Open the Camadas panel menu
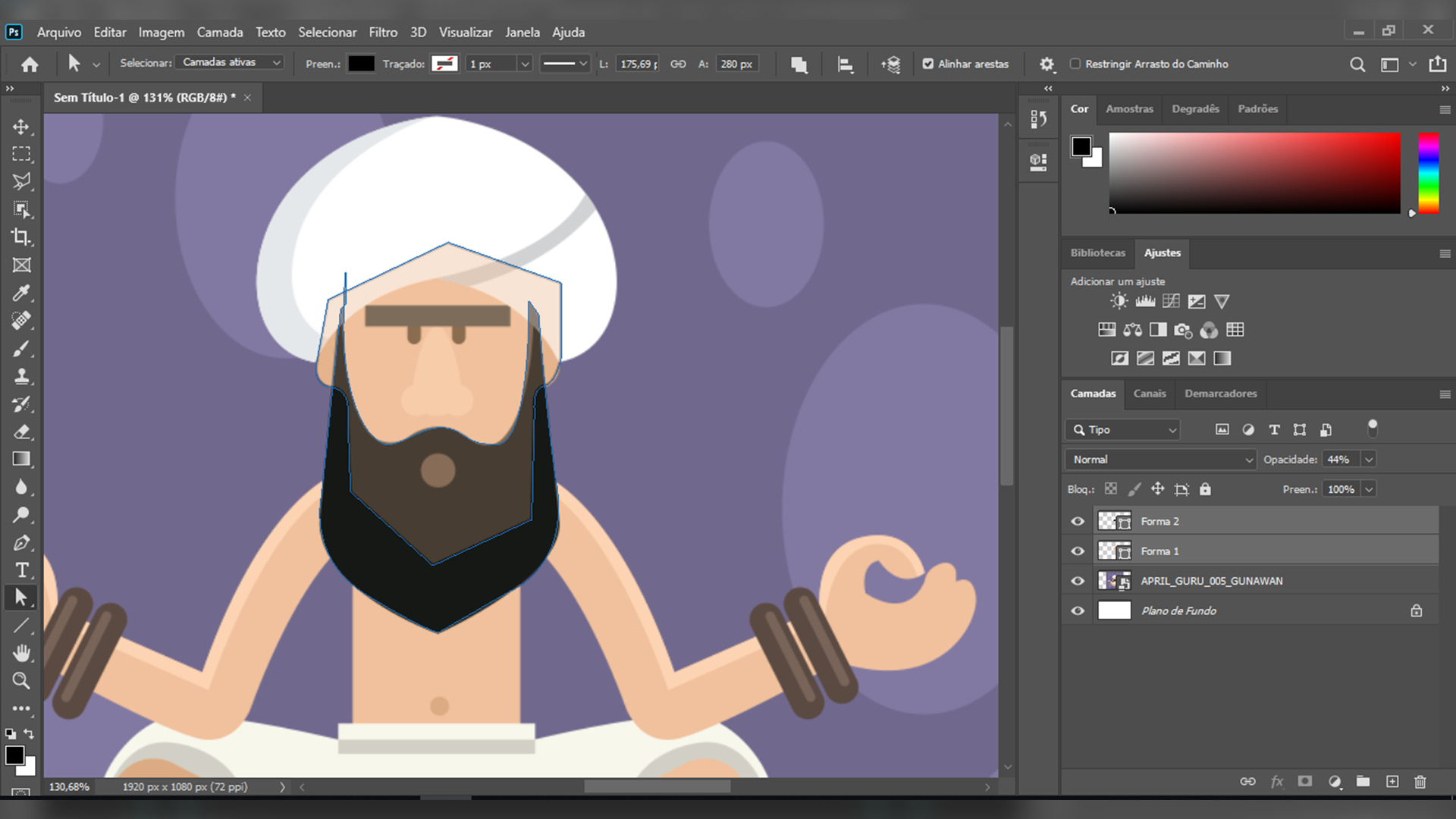The width and height of the screenshot is (1456, 819). 1445,394
